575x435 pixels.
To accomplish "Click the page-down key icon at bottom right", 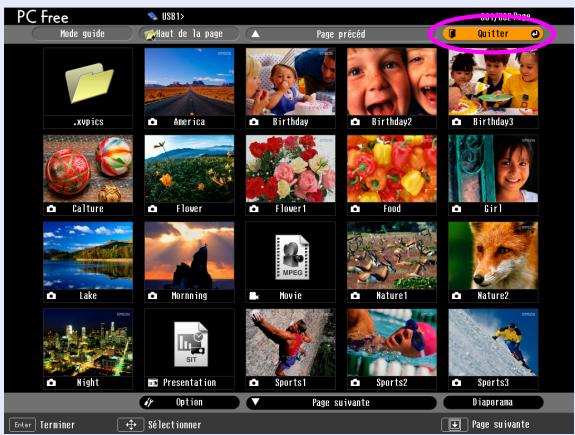I will point(455,425).
